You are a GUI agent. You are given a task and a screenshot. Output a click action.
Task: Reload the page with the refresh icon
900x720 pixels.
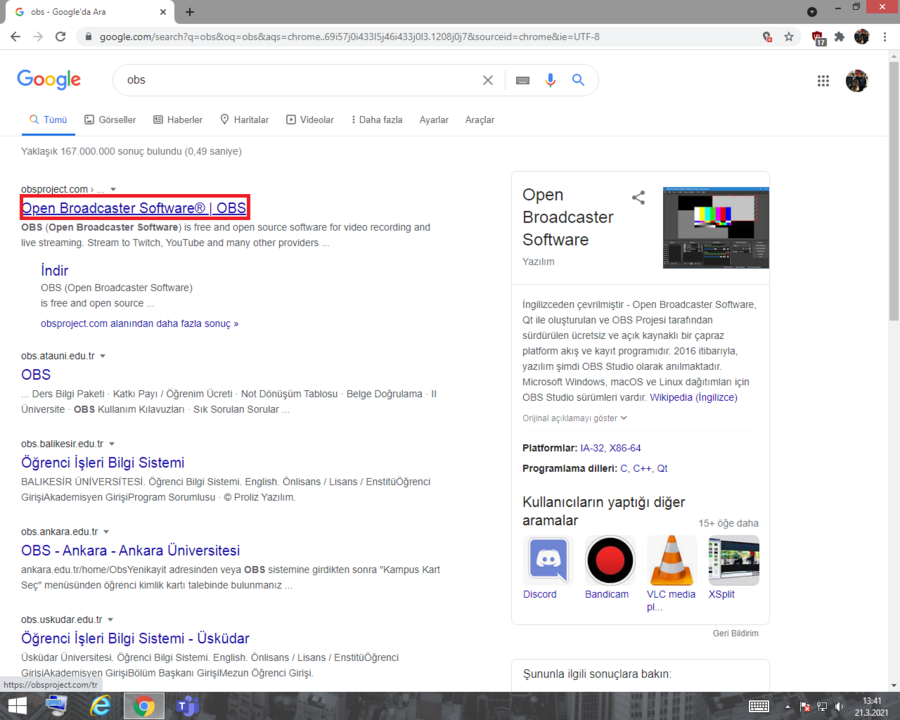point(60,37)
